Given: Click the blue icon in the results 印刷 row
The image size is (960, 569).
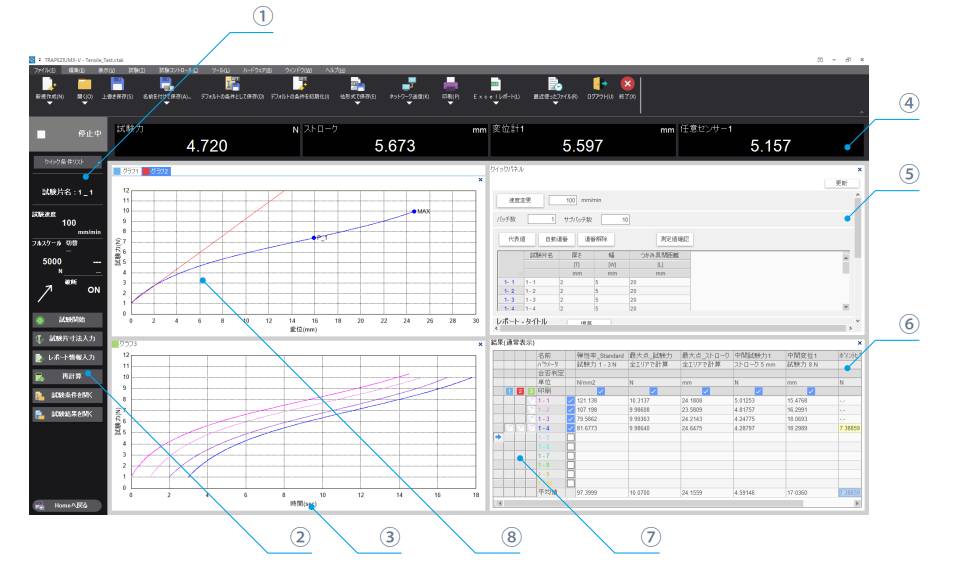Looking at the screenshot, I should pyautogui.click(x=509, y=391).
